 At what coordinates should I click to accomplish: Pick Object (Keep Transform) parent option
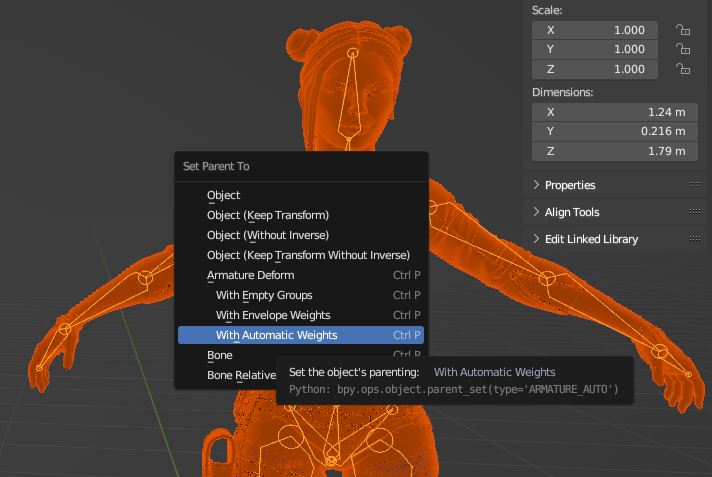pyautogui.click(x=267, y=215)
